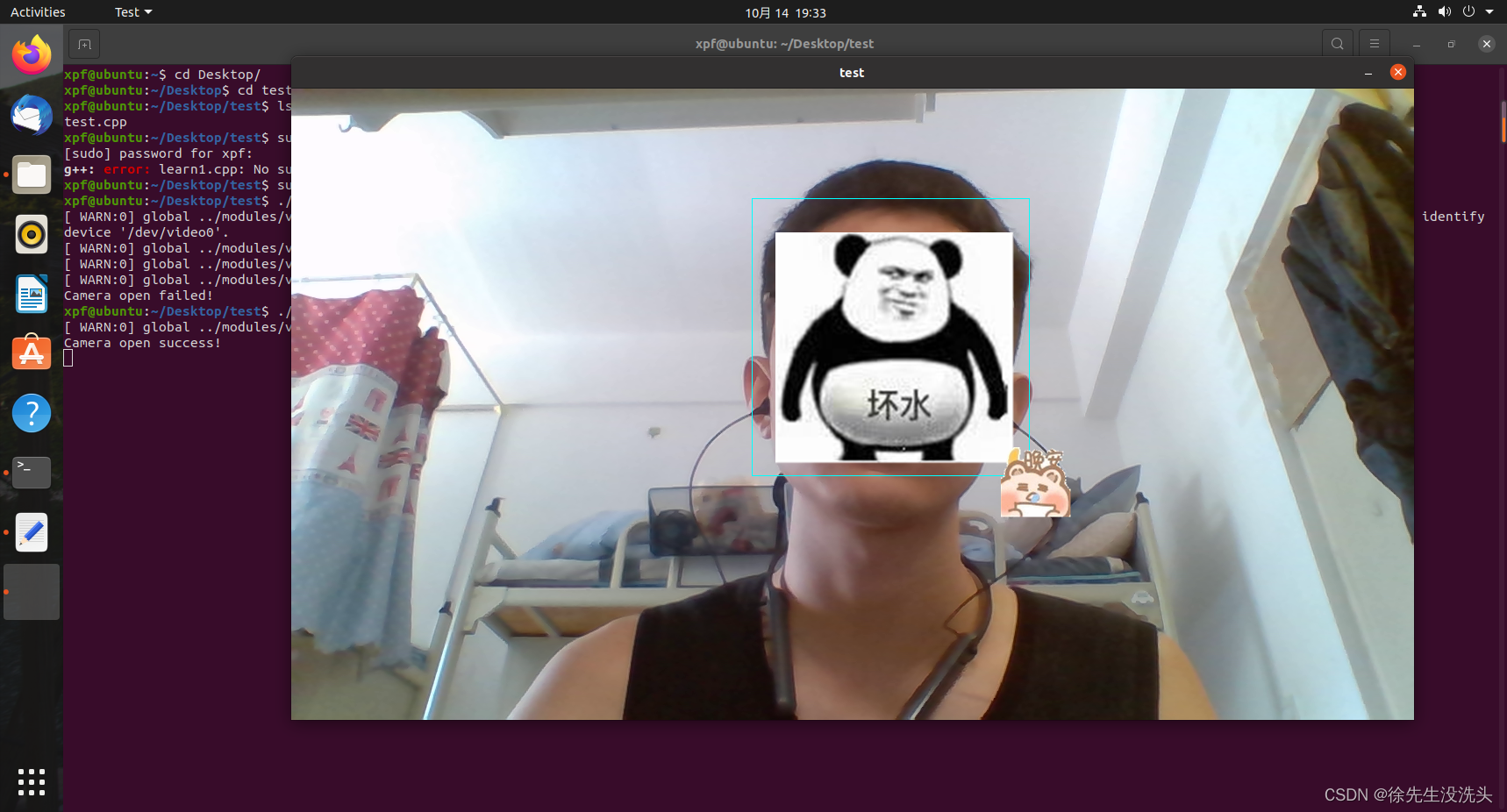The height and width of the screenshot is (812, 1507).
Task: Click 'test.cpp' in terminal output
Action: tap(96, 122)
